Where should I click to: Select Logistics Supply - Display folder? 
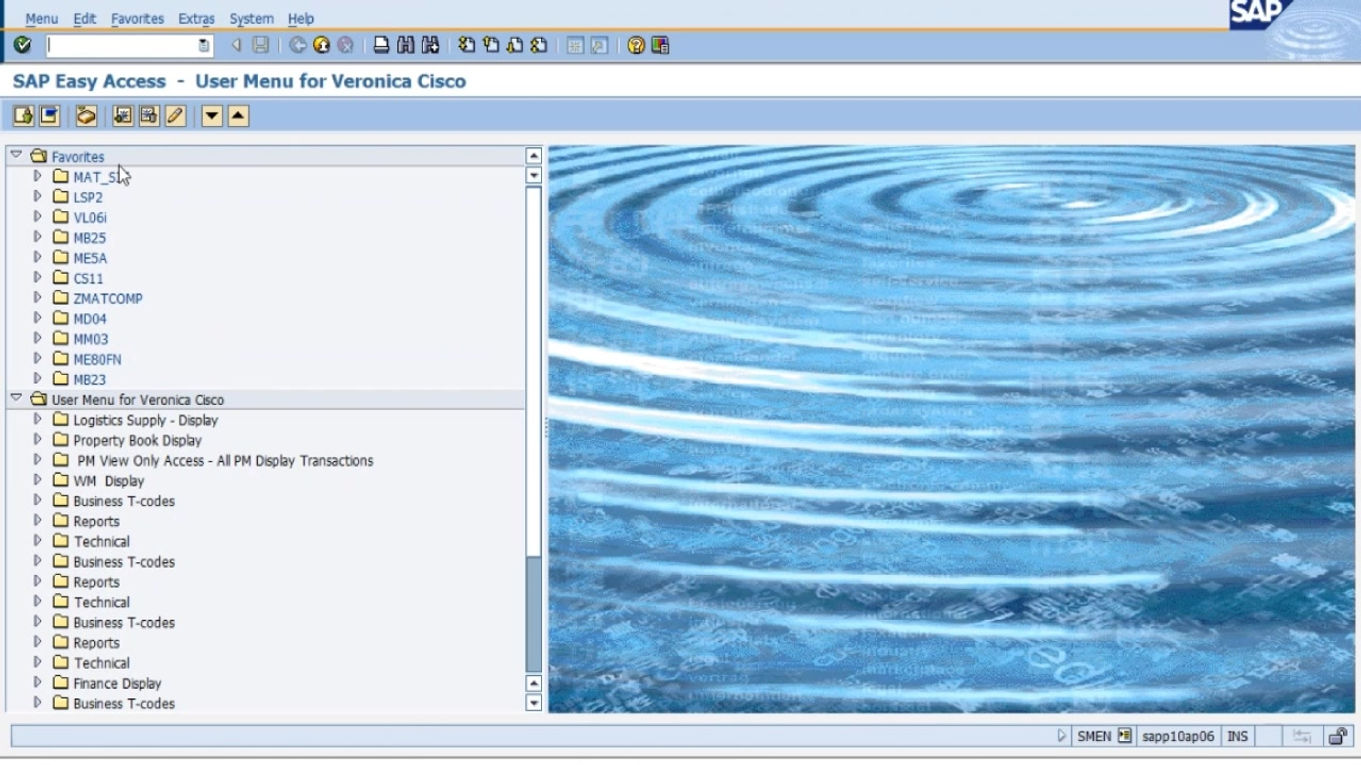tap(145, 420)
